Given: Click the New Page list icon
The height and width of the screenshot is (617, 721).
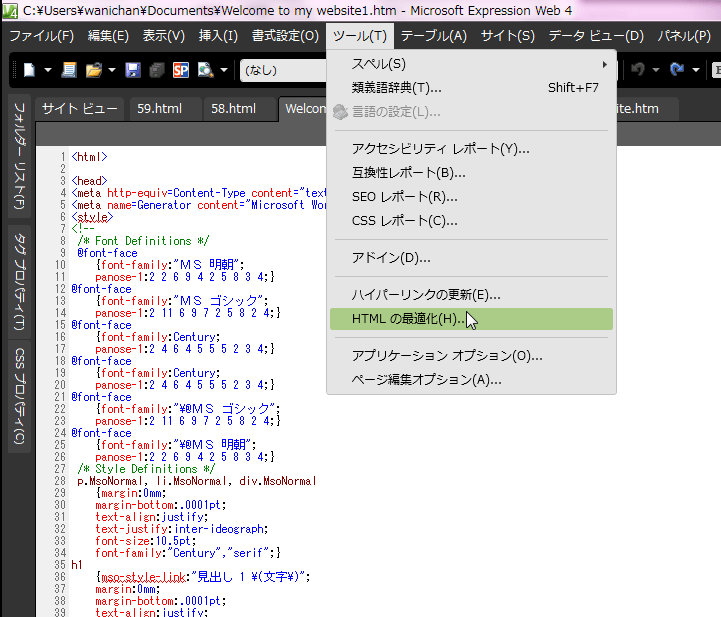Looking at the screenshot, I should (x=69, y=70).
